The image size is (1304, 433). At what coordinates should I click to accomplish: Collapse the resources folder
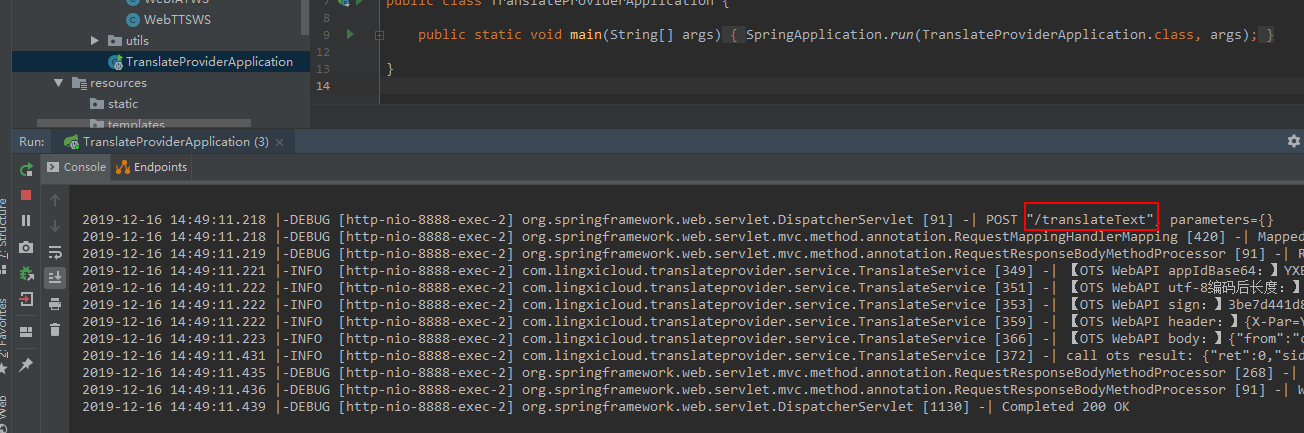coord(59,83)
